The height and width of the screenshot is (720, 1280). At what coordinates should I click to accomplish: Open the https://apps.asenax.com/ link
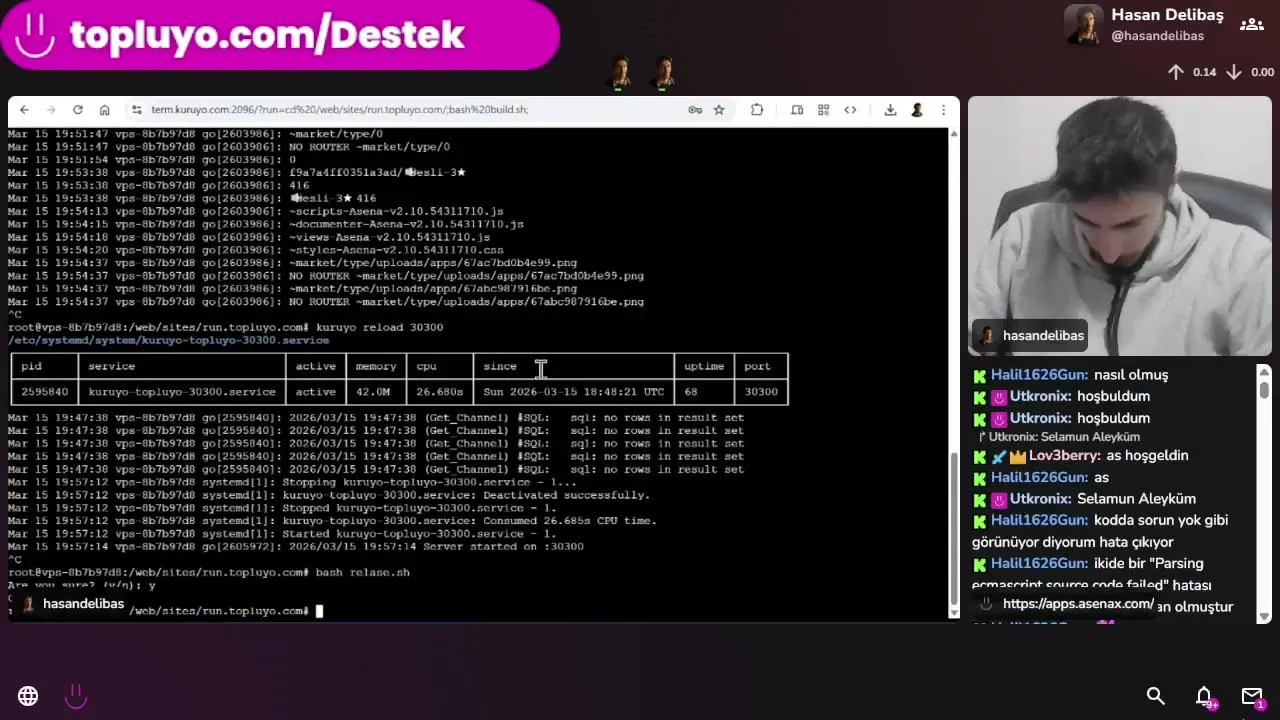tap(1078, 604)
